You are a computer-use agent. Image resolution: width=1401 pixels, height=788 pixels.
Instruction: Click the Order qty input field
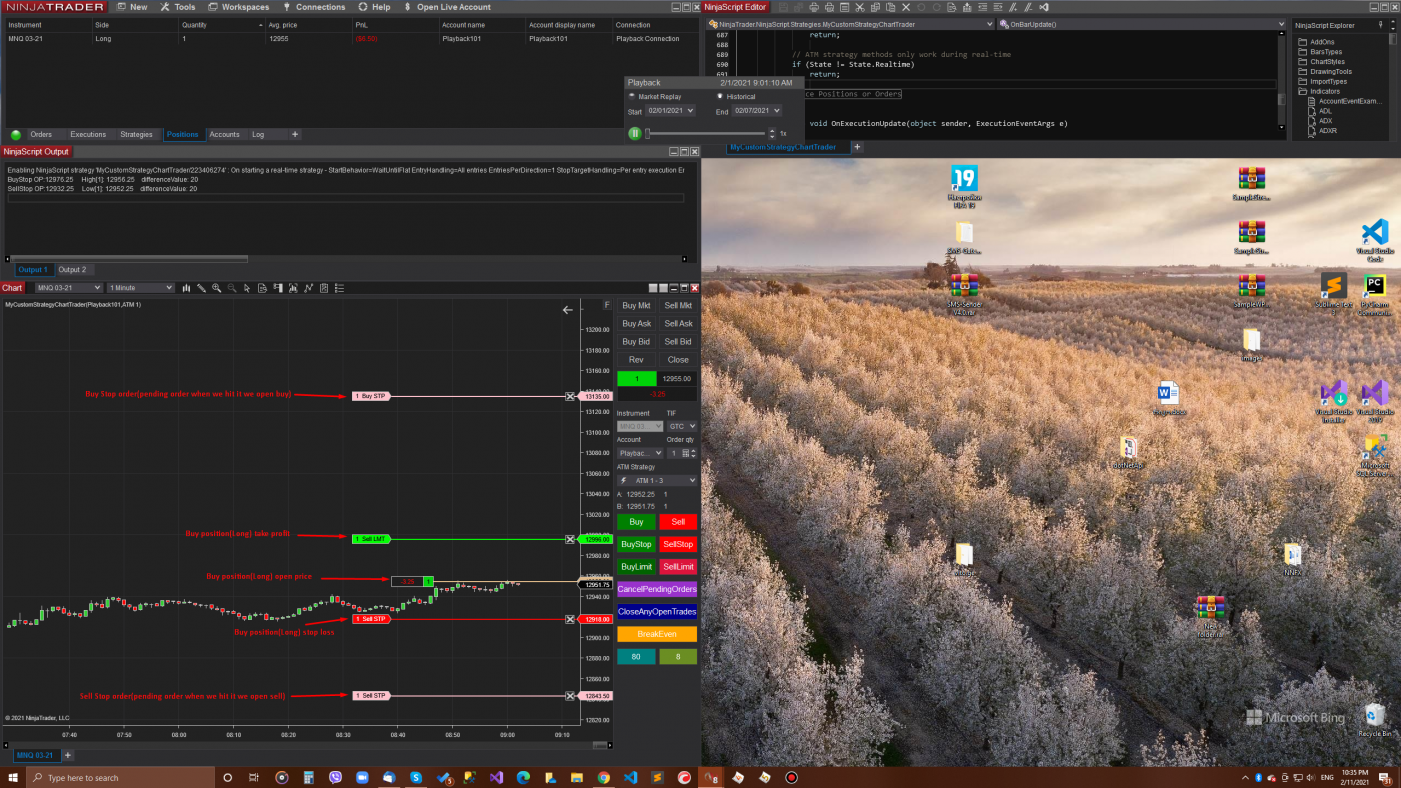coord(673,453)
